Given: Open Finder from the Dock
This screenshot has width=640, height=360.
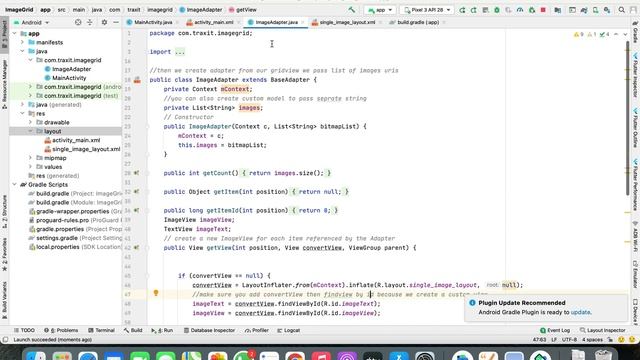Looking at the screenshot, I should tap(36, 356).
